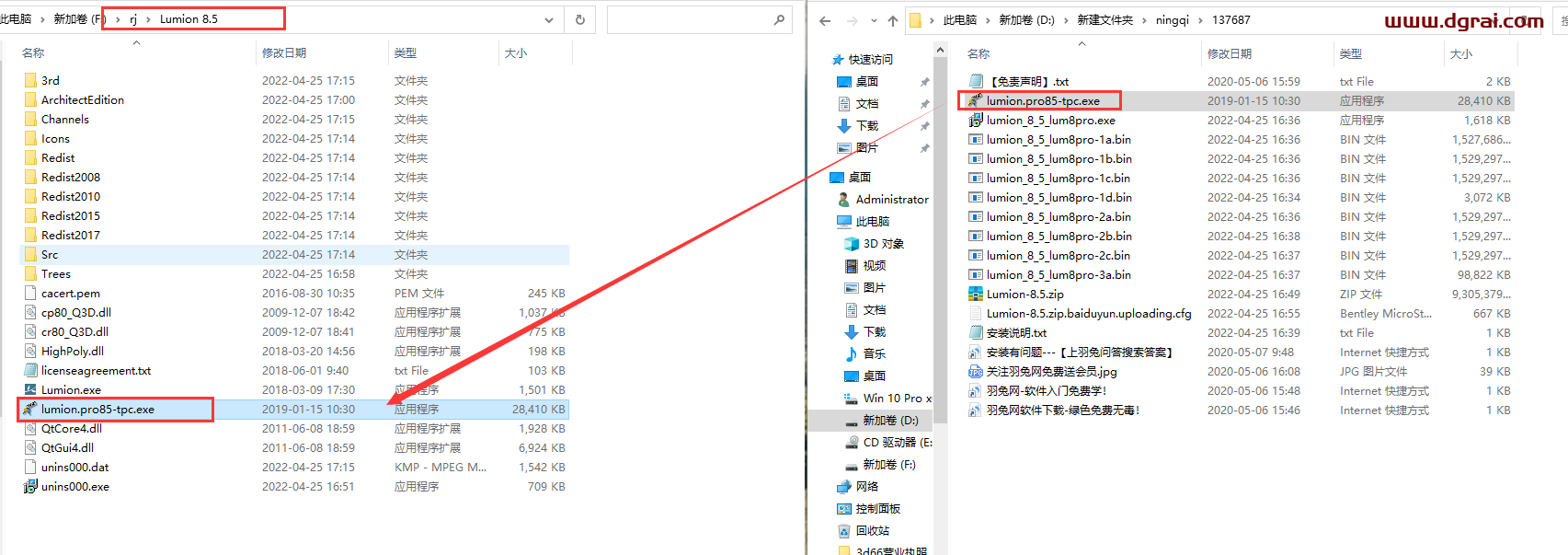
Task: Click the refresh button in left window
Action: [579, 19]
